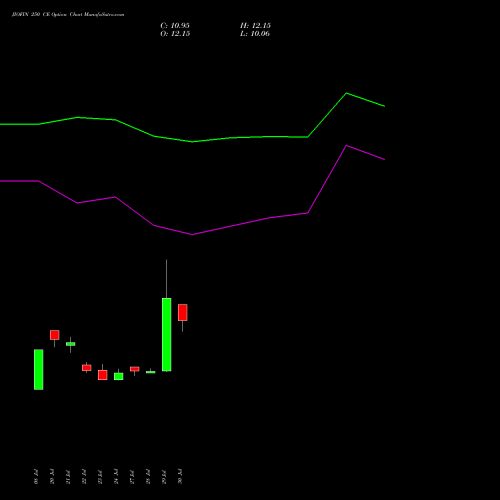This screenshot has width=500, height=500.
Task: Click the 27 Jul date label
Action: coord(132,477)
